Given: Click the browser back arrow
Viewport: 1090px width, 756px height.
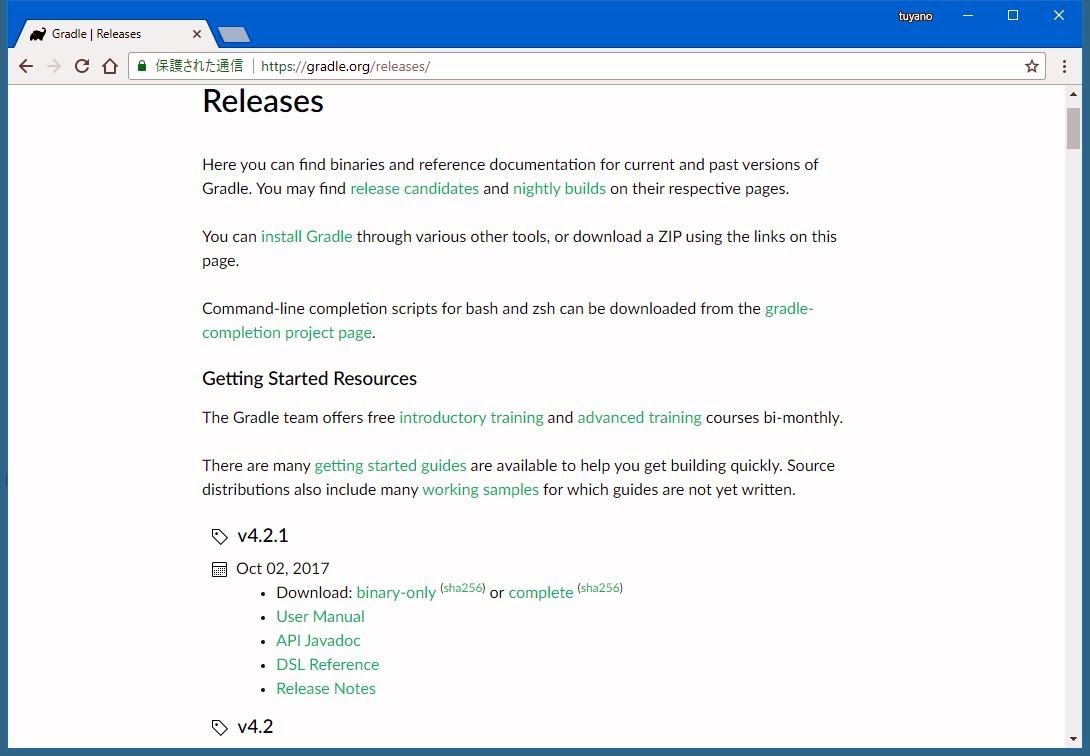Looking at the screenshot, I should tap(26, 66).
